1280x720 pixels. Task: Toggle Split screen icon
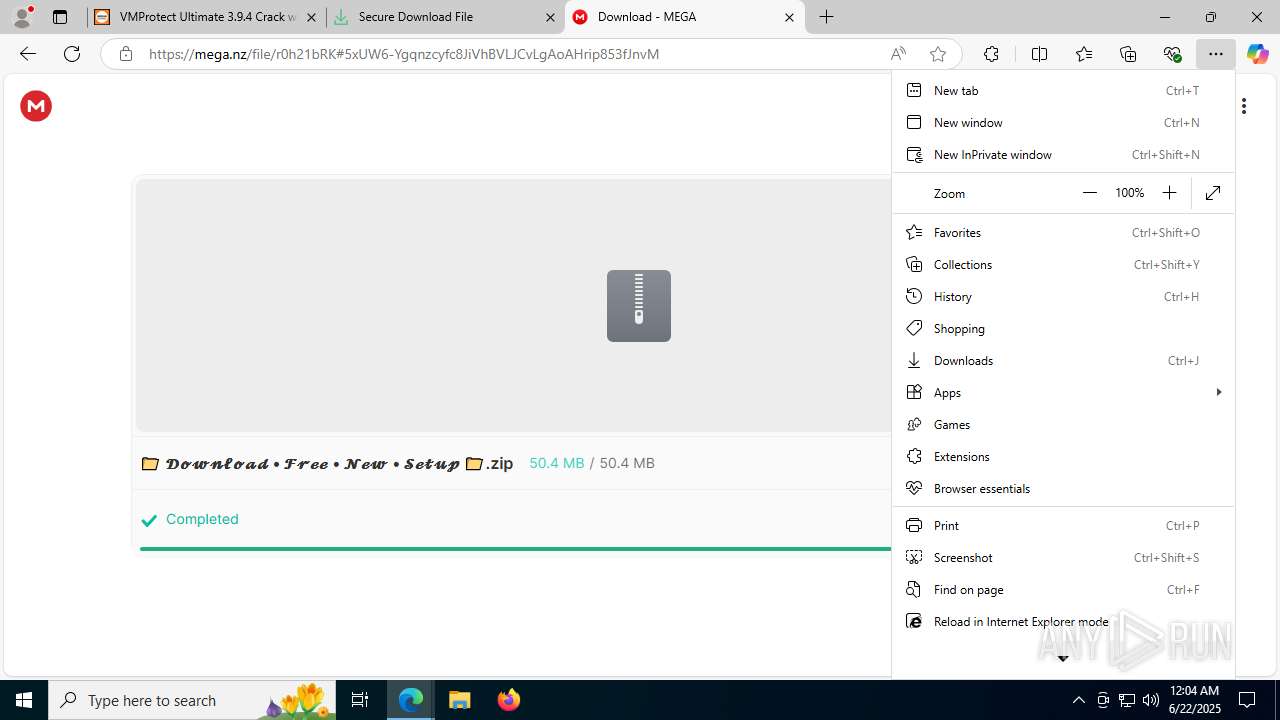[1039, 54]
